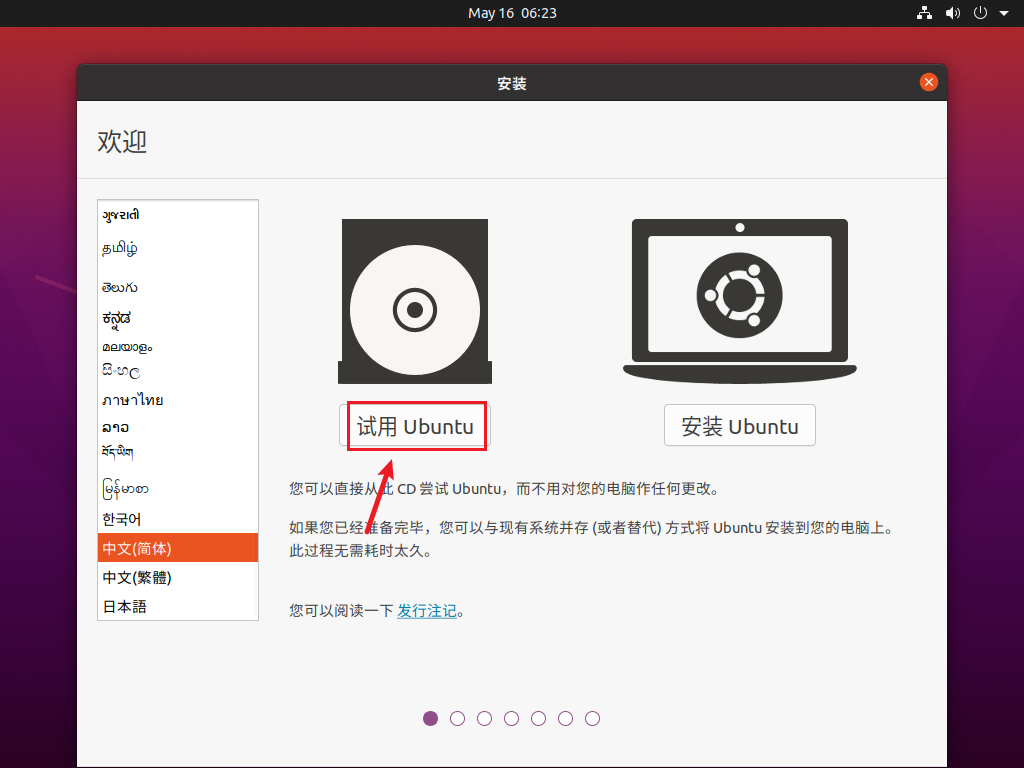This screenshot has height=768, width=1024.
Task: Close the 安装 installer window
Action: click(x=929, y=82)
